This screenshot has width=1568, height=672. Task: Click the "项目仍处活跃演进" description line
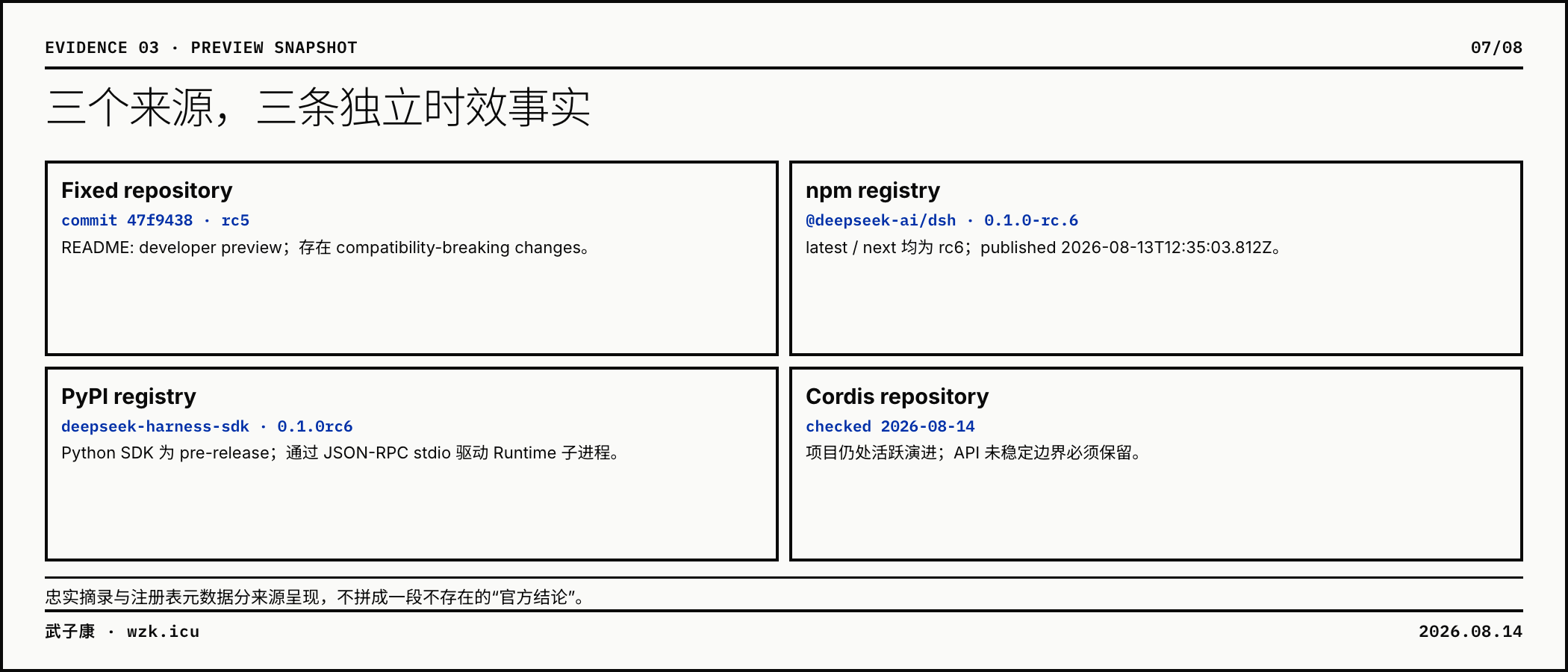coord(974,453)
